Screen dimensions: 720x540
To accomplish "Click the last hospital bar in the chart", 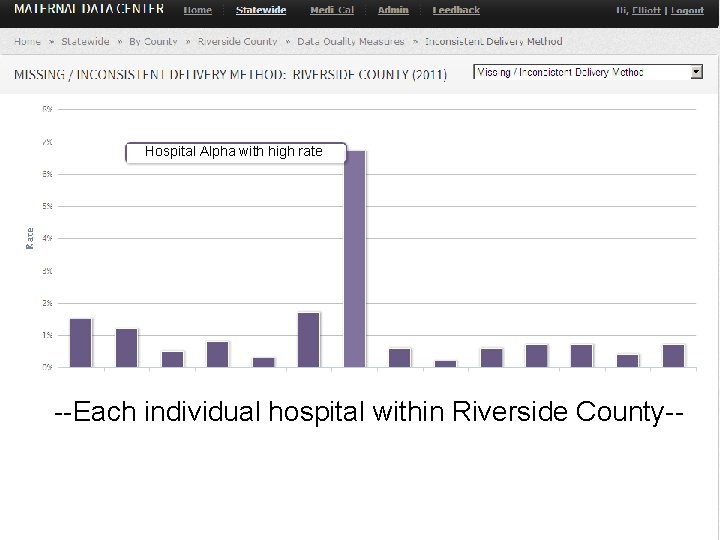I will [673, 356].
